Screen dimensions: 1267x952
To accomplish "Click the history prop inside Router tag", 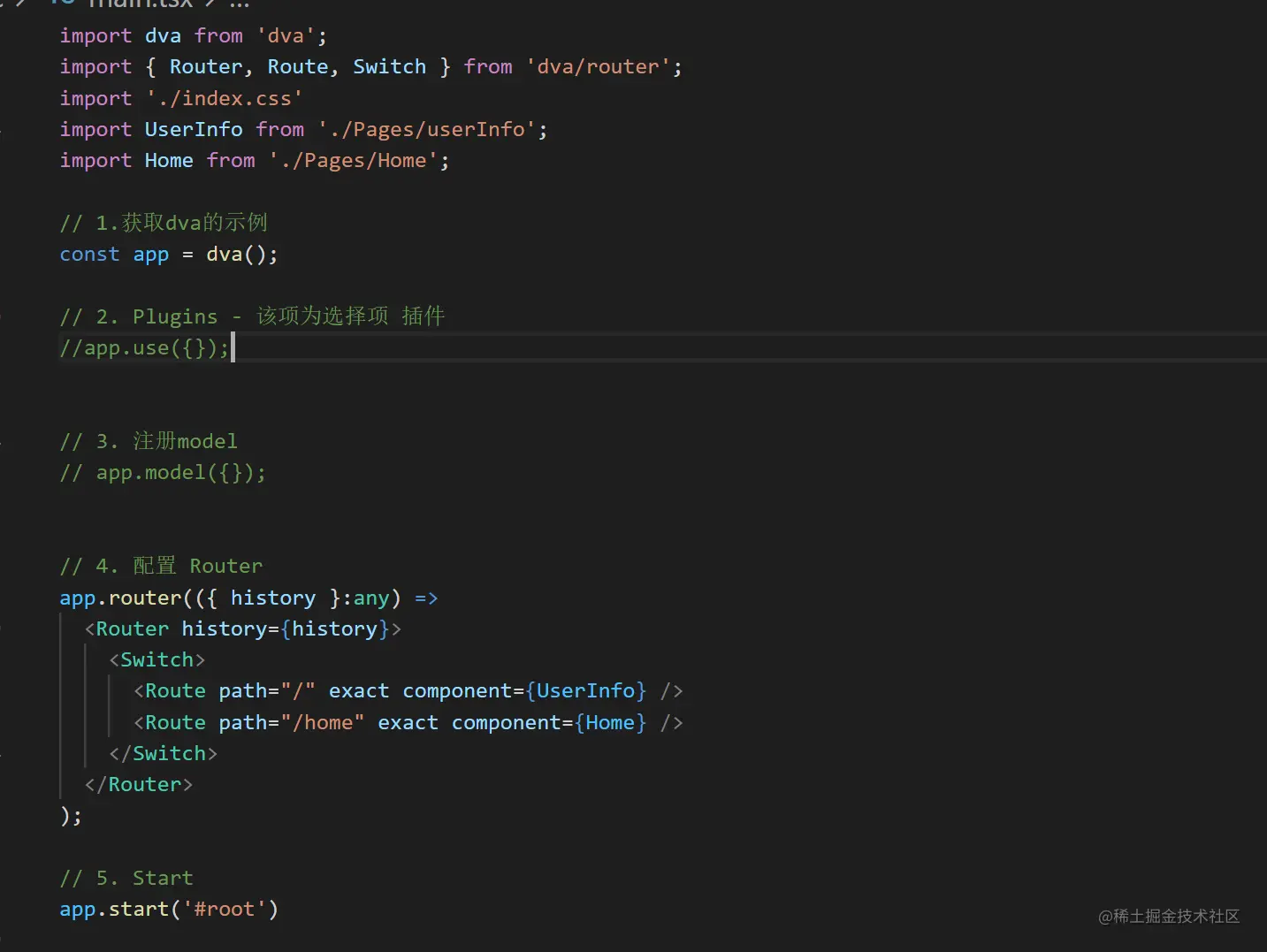I will pos(225,628).
